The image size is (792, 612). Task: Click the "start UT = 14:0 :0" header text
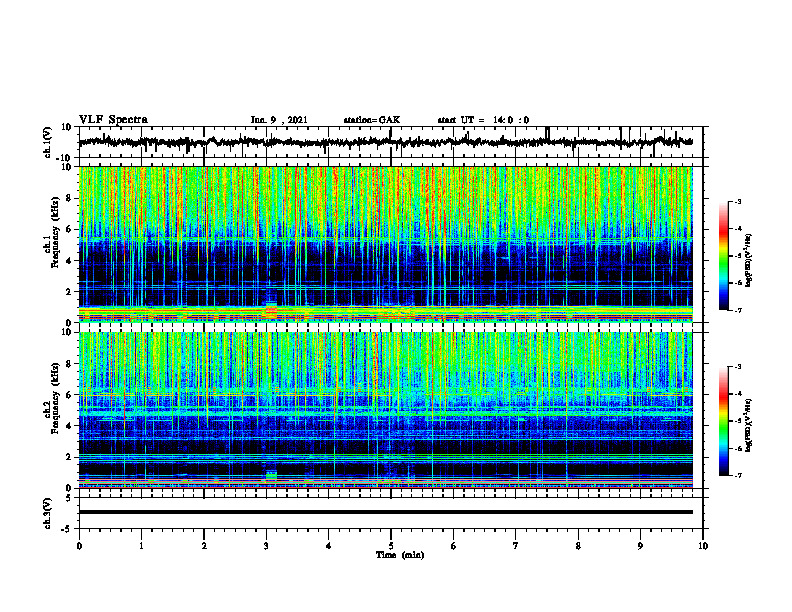click(x=483, y=120)
